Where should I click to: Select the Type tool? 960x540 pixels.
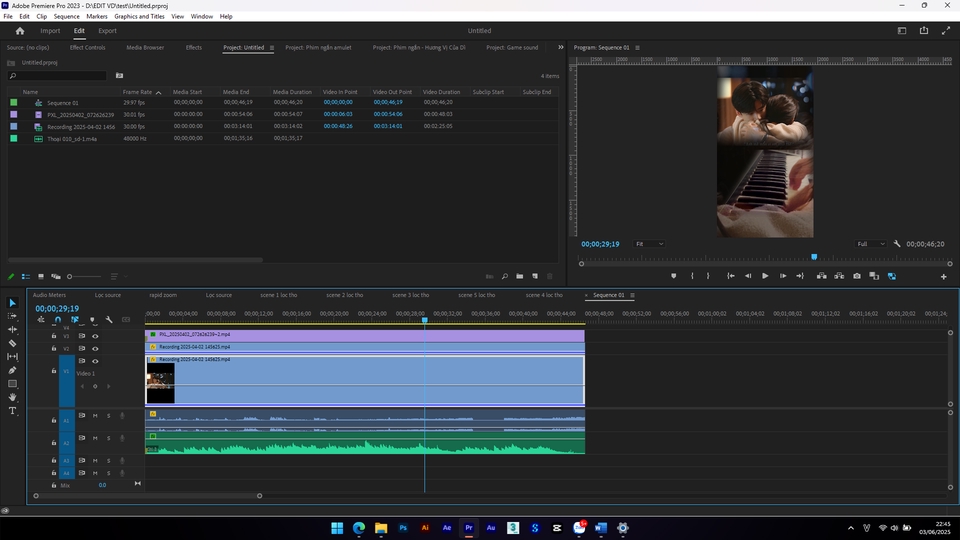[x=13, y=411]
